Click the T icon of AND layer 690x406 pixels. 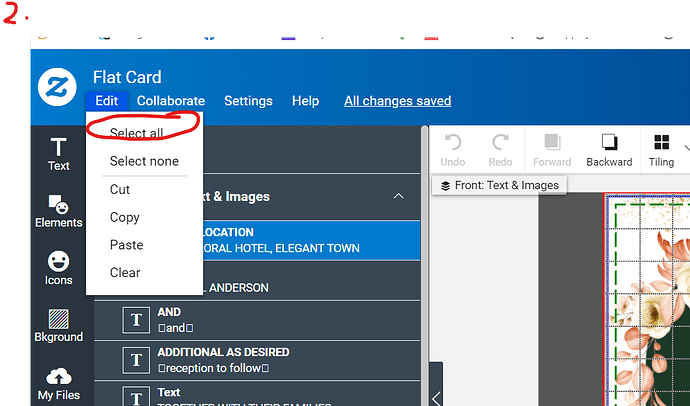click(136, 320)
